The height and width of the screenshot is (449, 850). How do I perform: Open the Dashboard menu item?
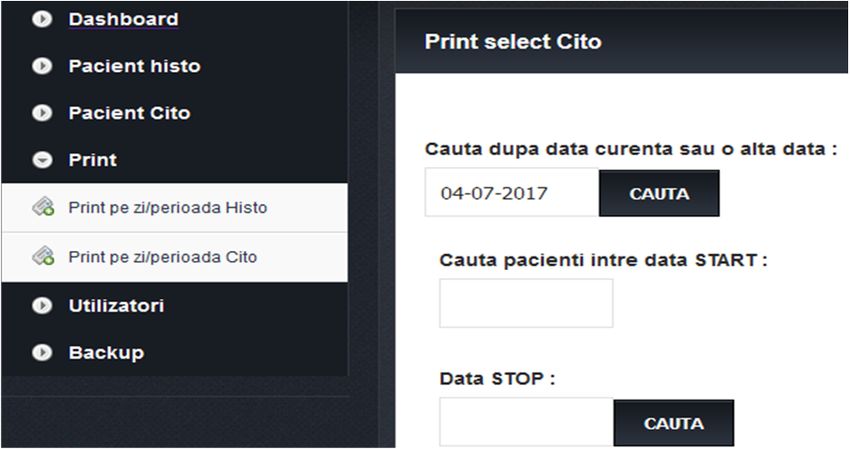[x=123, y=20]
